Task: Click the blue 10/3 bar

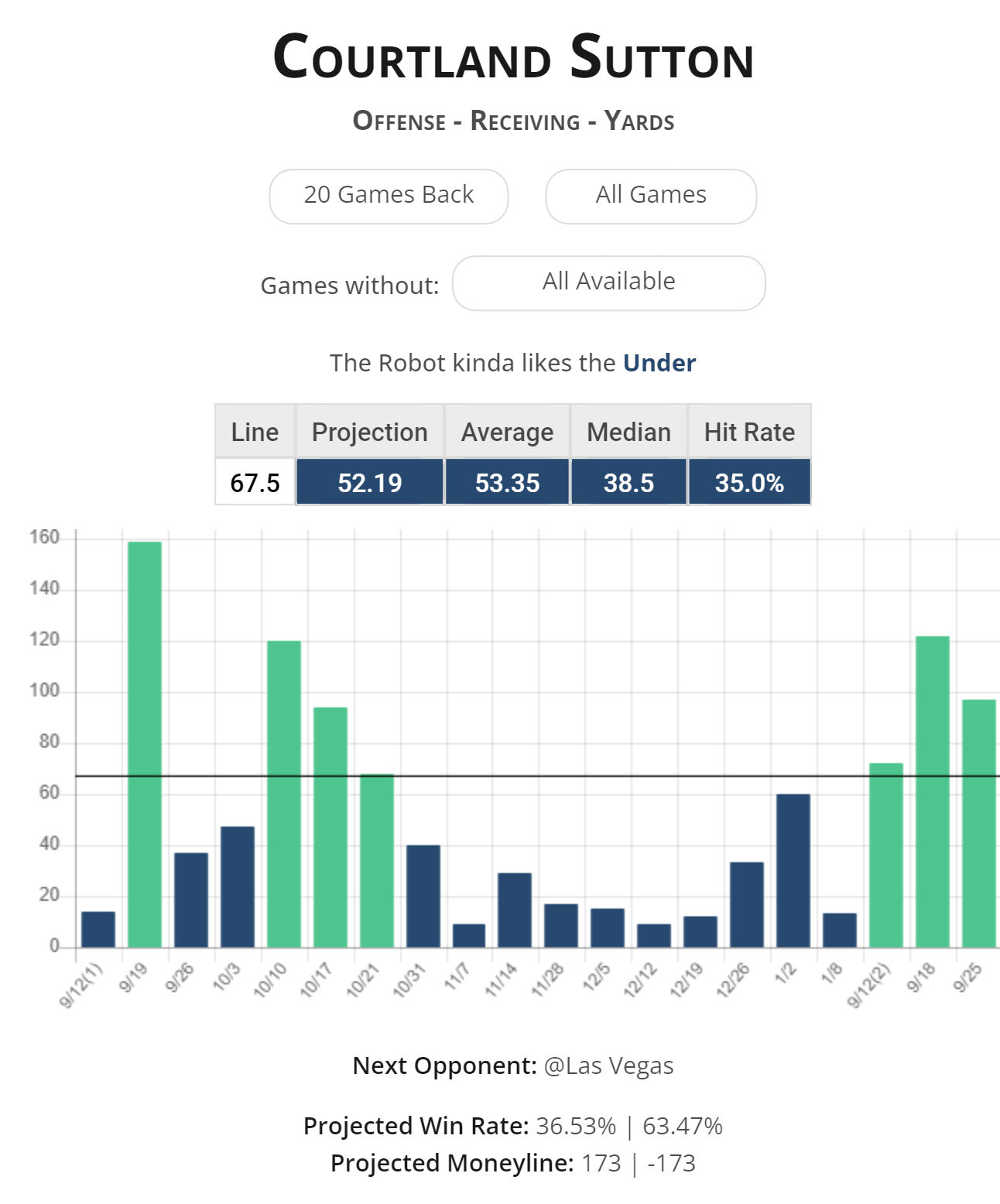Action: (238, 887)
